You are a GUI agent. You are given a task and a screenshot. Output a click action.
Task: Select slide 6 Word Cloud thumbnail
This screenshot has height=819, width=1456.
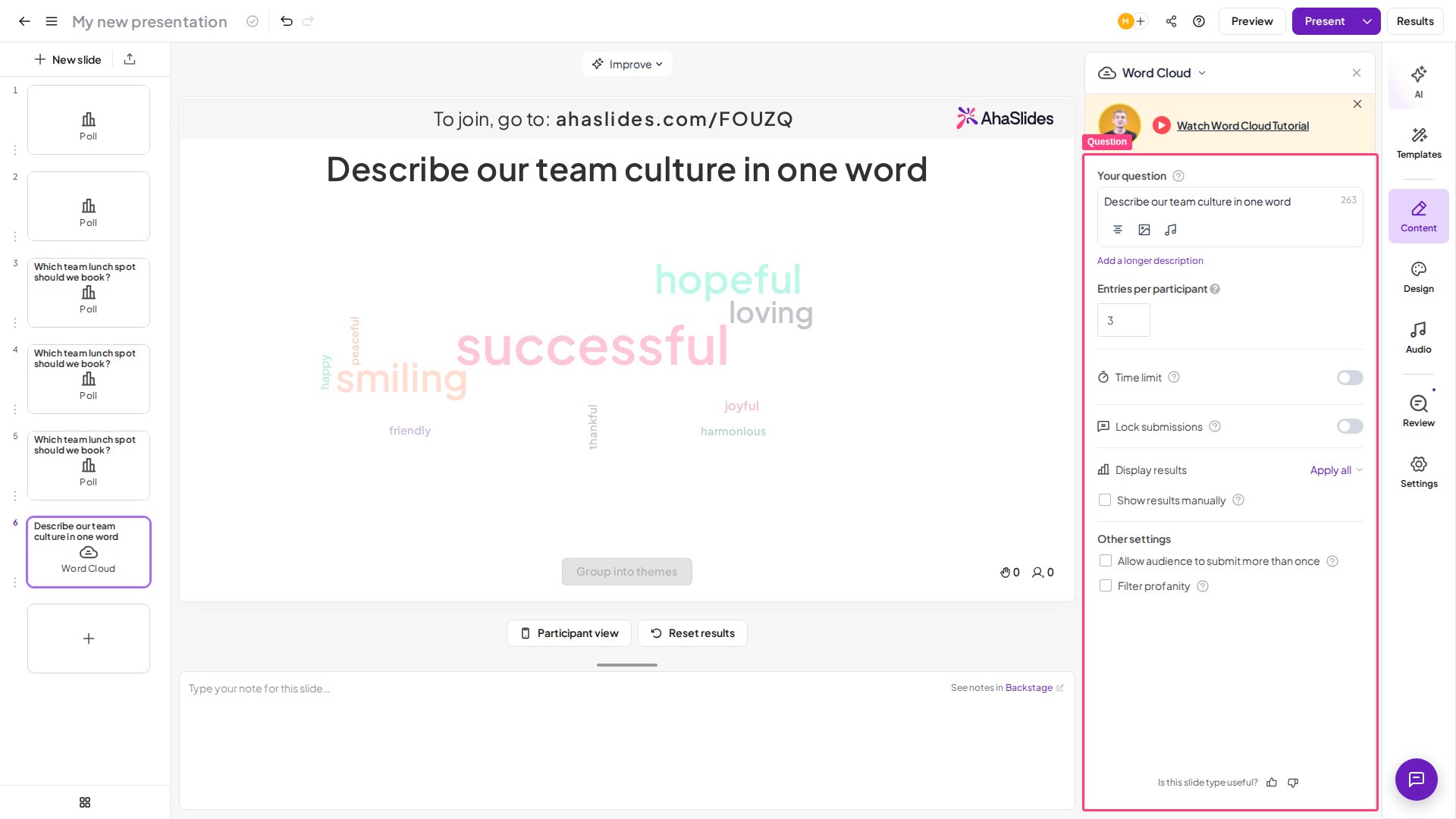[x=89, y=552]
